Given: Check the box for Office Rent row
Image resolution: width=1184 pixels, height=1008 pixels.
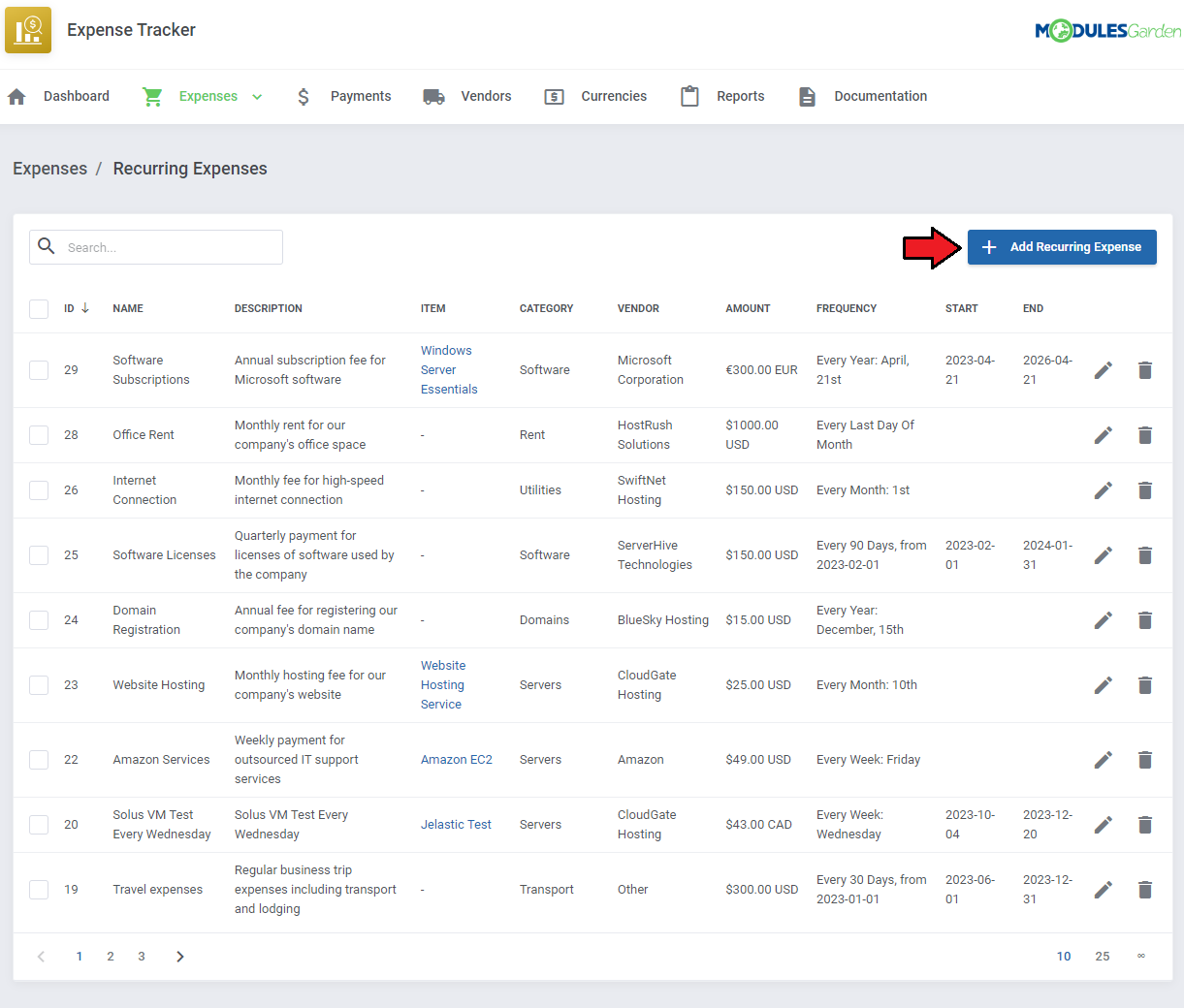Looking at the screenshot, I should 39,435.
